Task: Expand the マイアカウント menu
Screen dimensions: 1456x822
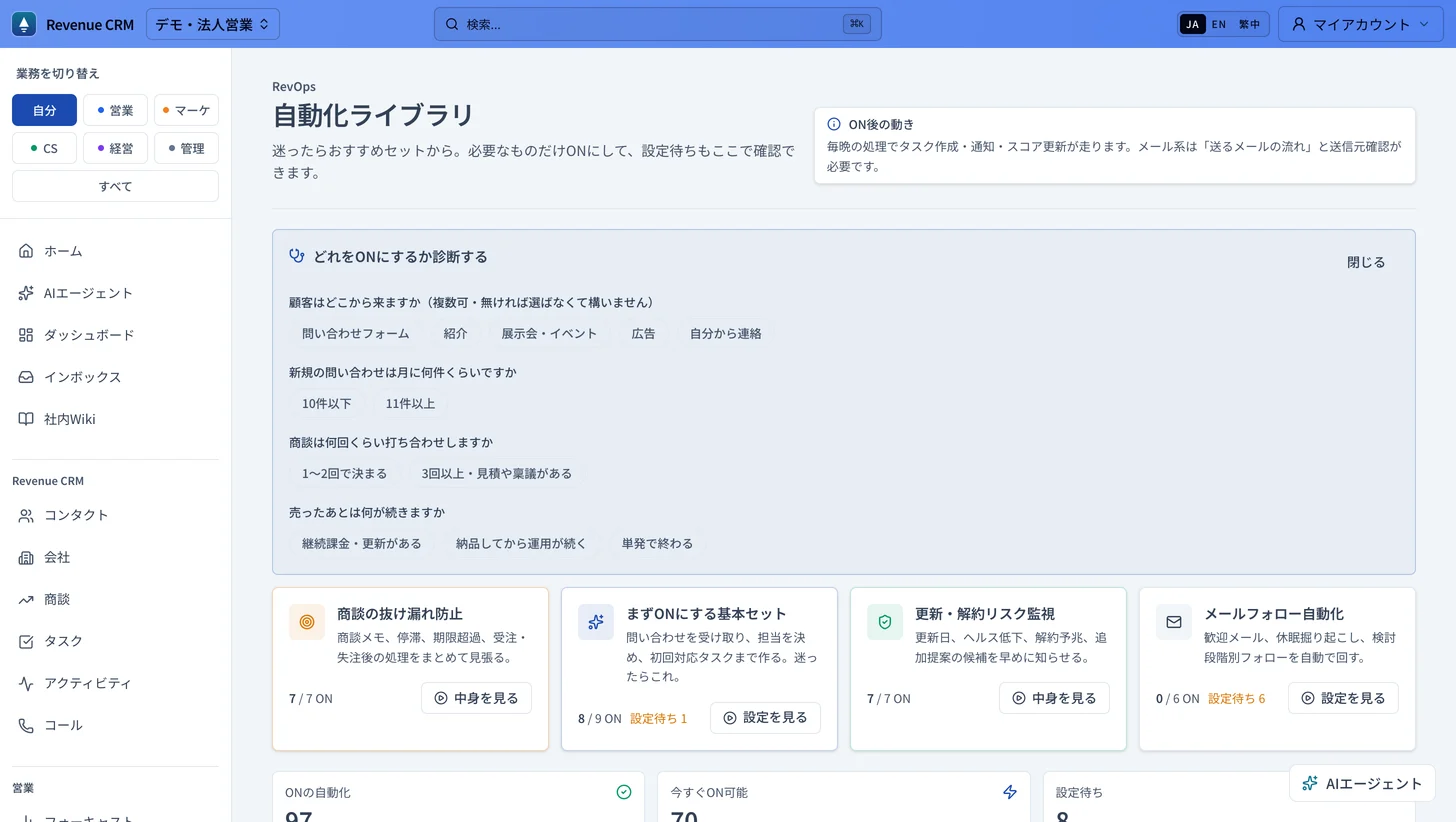Action: point(1361,24)
